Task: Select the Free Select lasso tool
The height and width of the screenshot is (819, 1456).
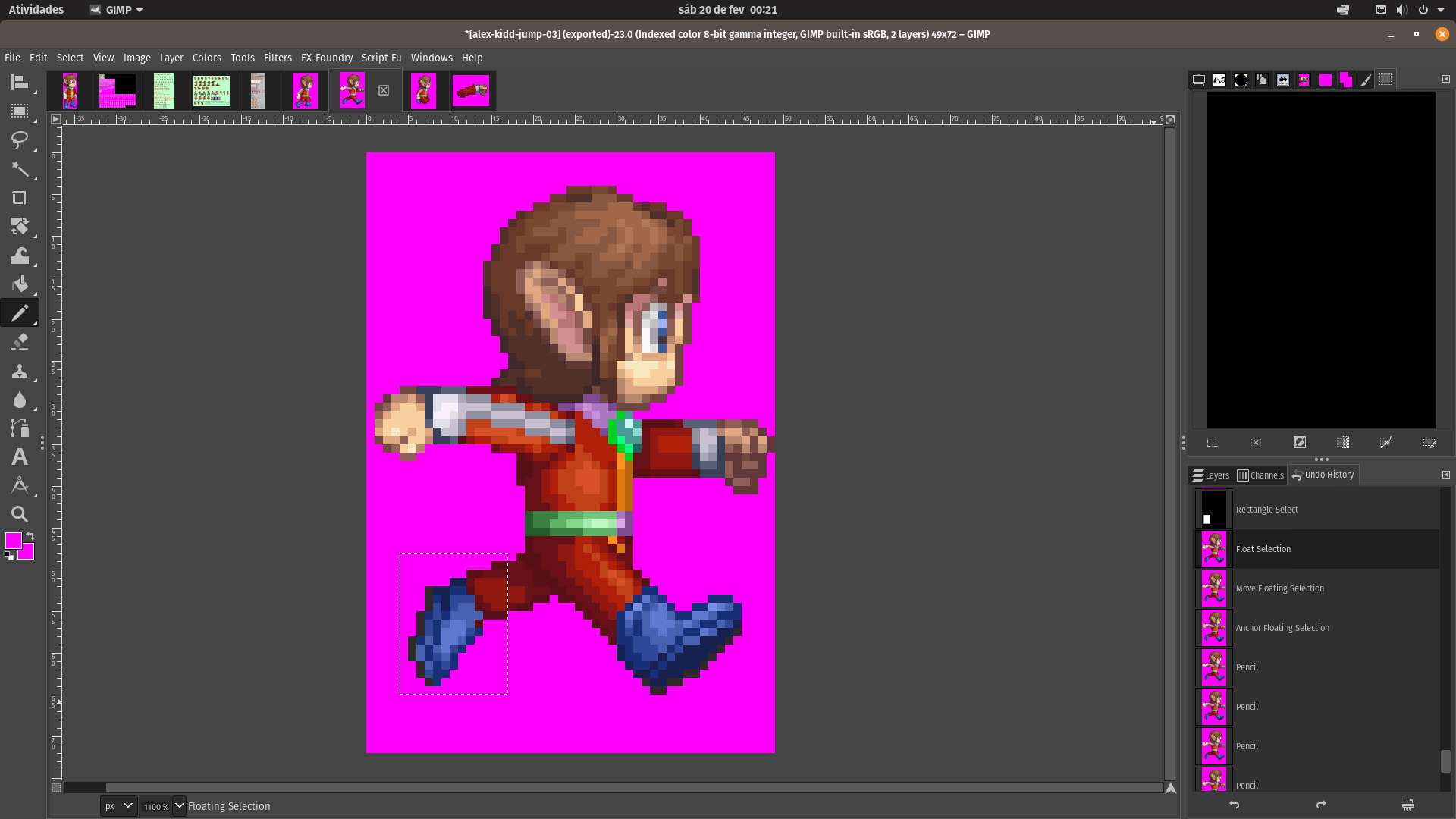Action: [20, 140]
